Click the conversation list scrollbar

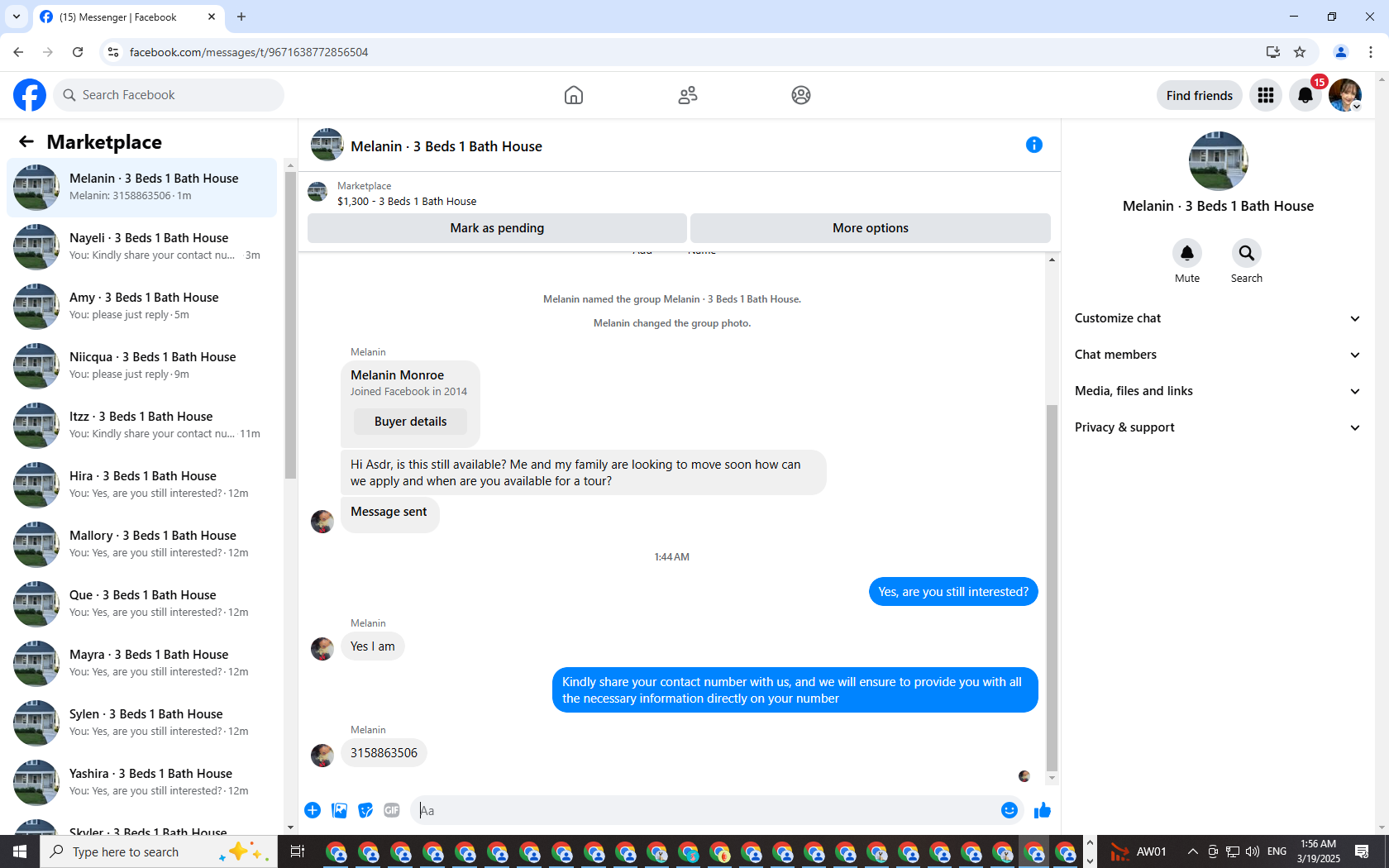[290, 325]
